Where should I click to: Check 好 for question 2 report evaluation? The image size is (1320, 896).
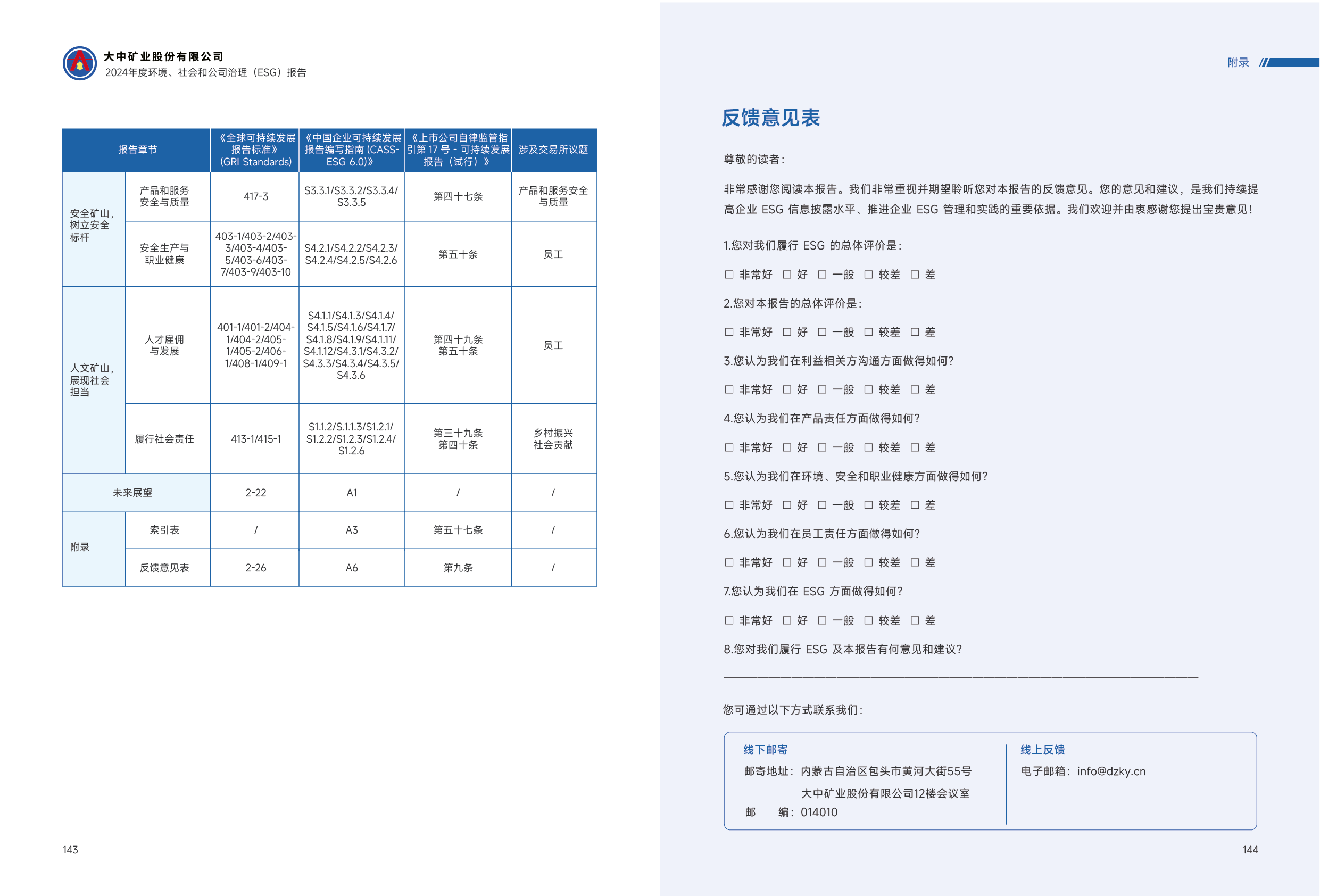787,332
